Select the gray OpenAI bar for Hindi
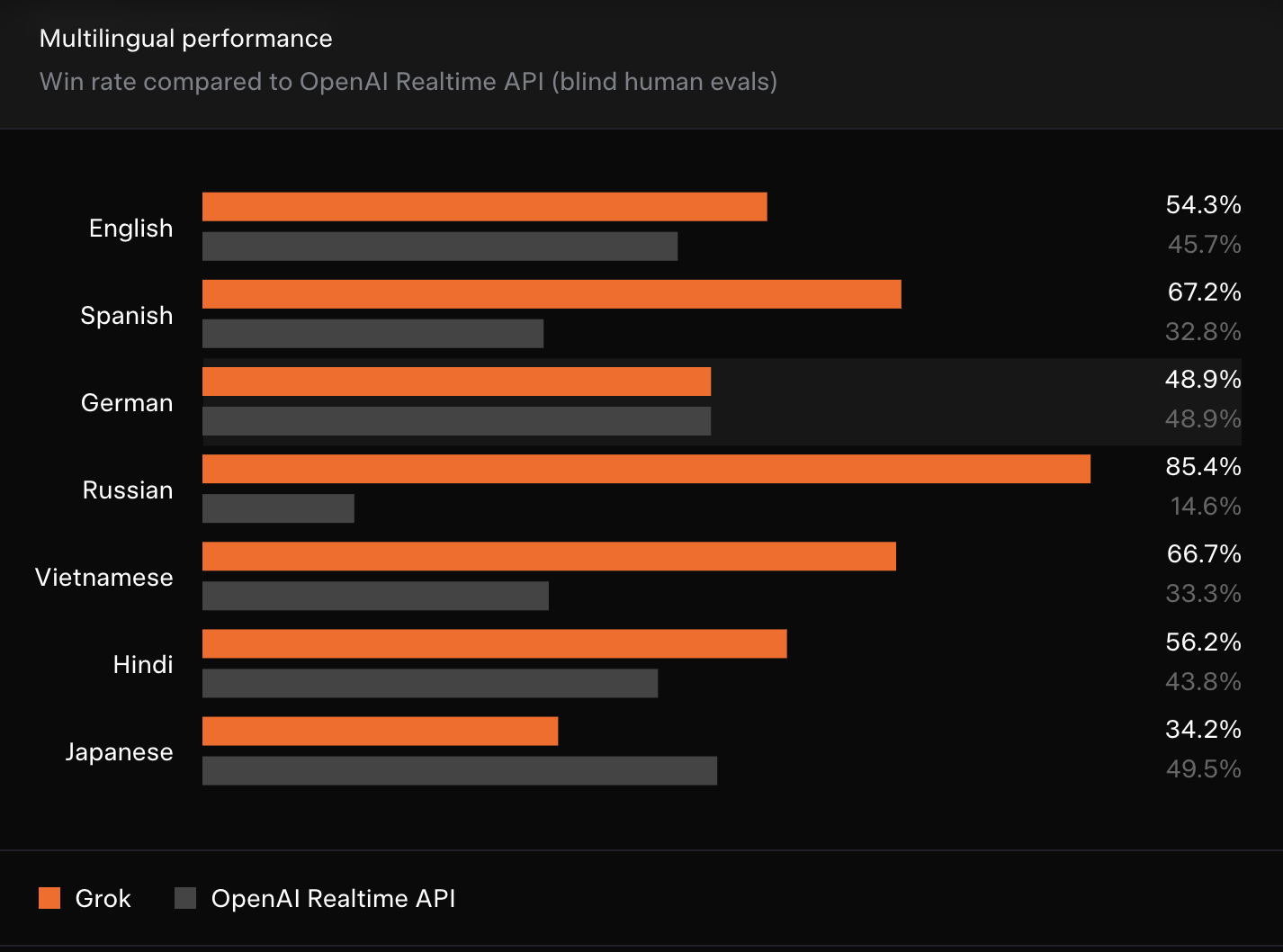This screenshot has height=952, width=1283. click(430, 684)
